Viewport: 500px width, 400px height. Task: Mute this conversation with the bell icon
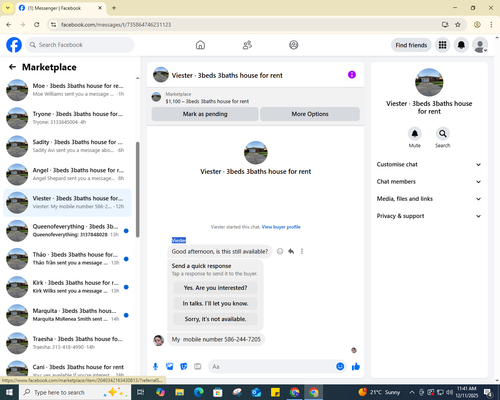[x=415, y=134]
